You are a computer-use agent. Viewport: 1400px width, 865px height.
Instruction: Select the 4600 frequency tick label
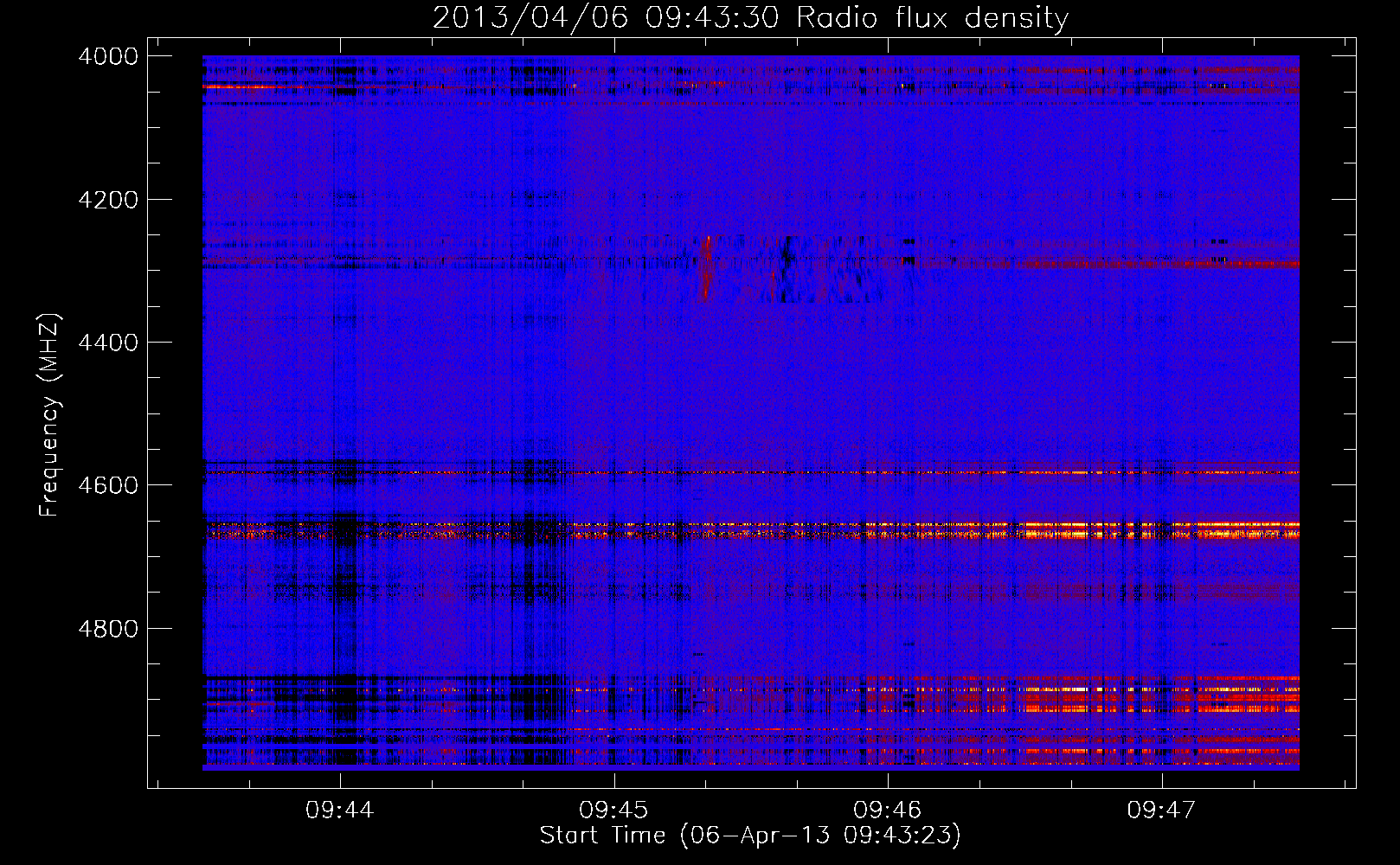[x=108, y=485]
